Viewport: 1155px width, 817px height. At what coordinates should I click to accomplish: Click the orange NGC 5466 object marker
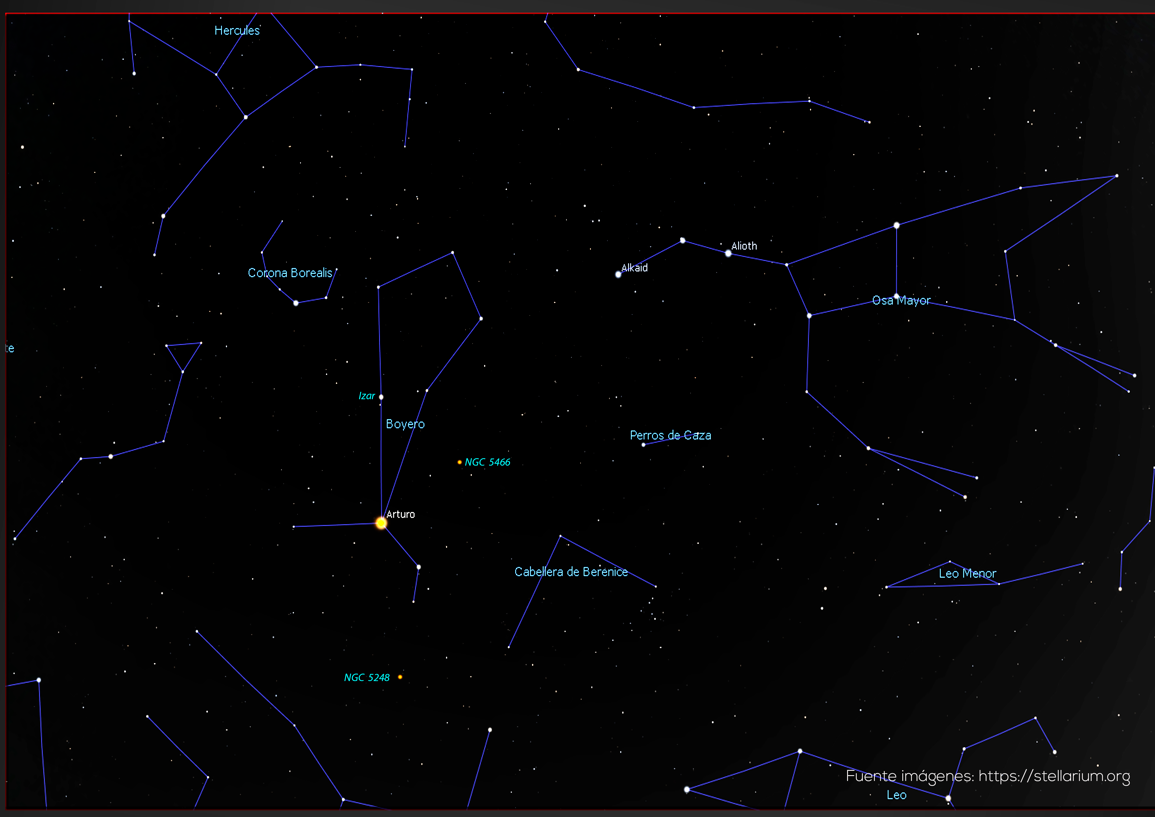[460, 462]
